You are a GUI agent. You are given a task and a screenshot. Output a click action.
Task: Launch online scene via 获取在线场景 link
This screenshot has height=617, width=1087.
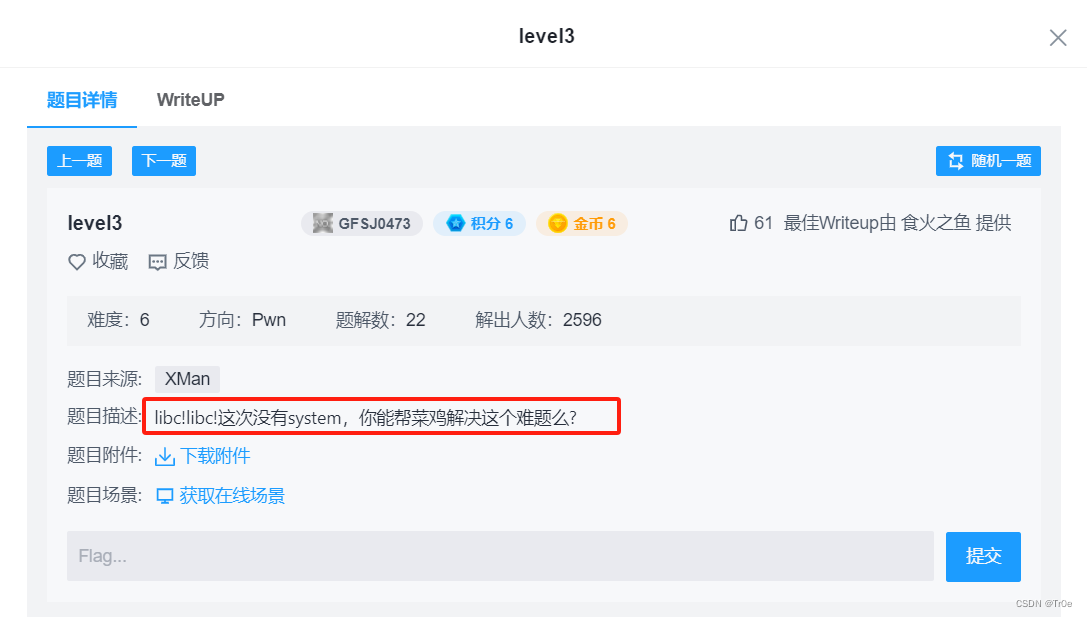coord(231,494)
